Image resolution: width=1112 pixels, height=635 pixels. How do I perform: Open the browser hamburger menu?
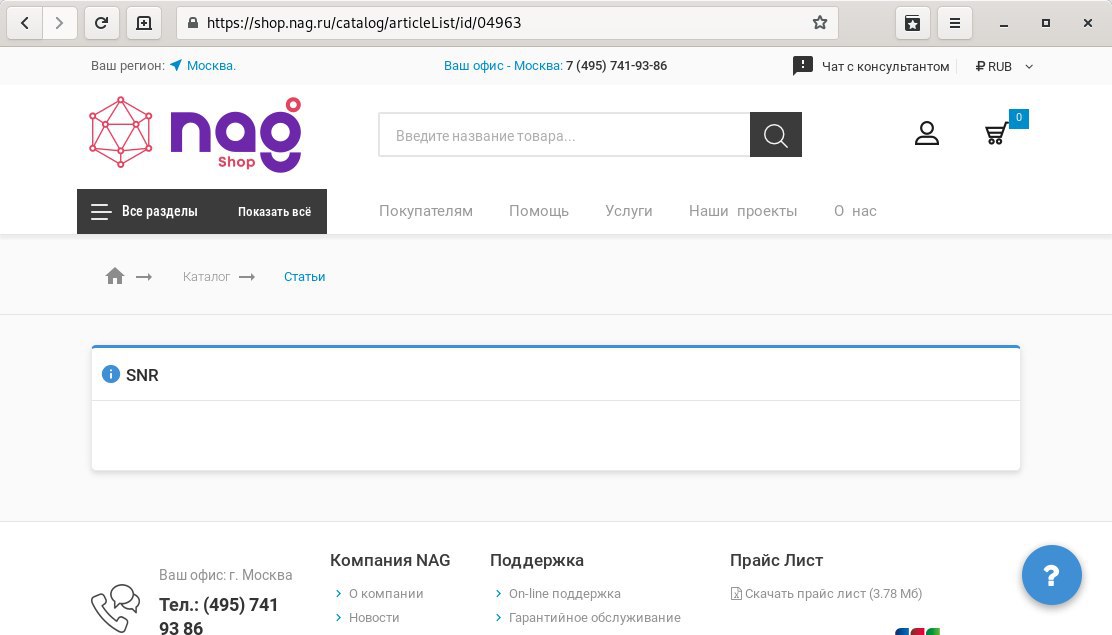click(955, 23)
